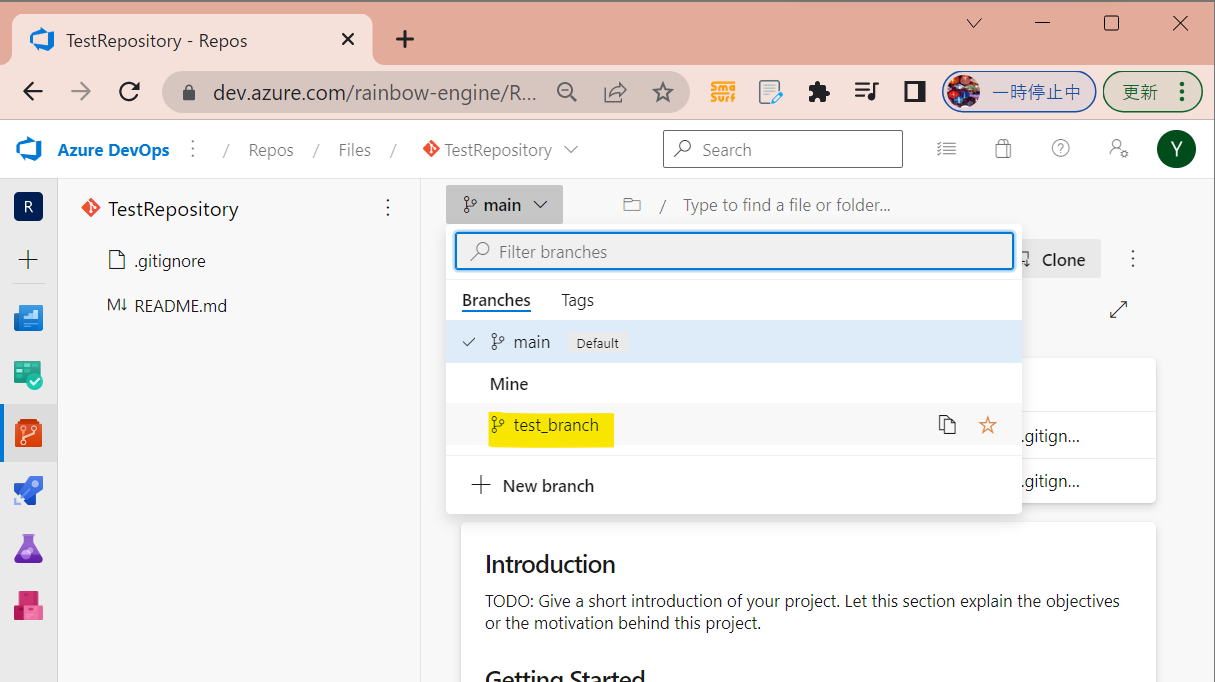Switch to the Tags tab
The width and height of the screenshot is (1215, 682).
[577, 300]
